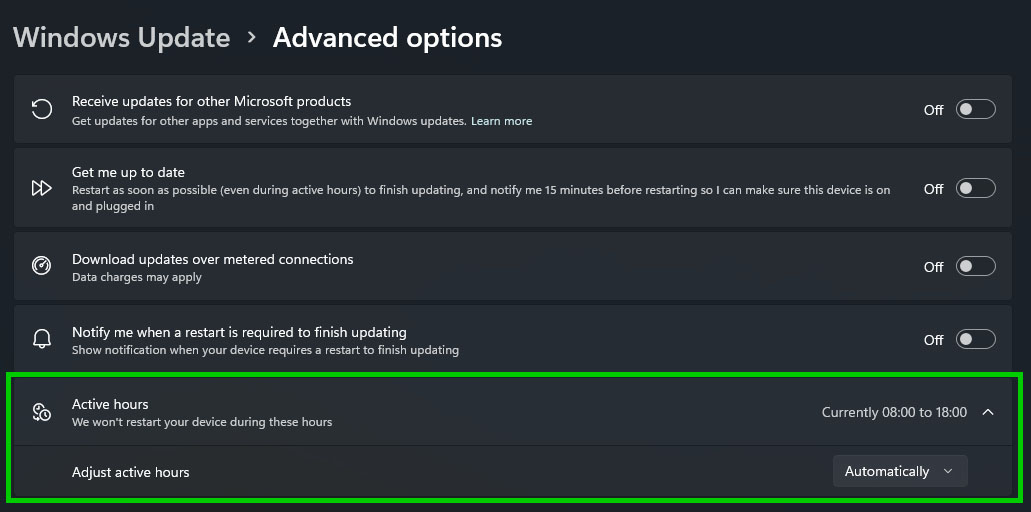Click the Adjust active hours label
This screenshot has width=1031, height=512.
click(x=131, y=472)
